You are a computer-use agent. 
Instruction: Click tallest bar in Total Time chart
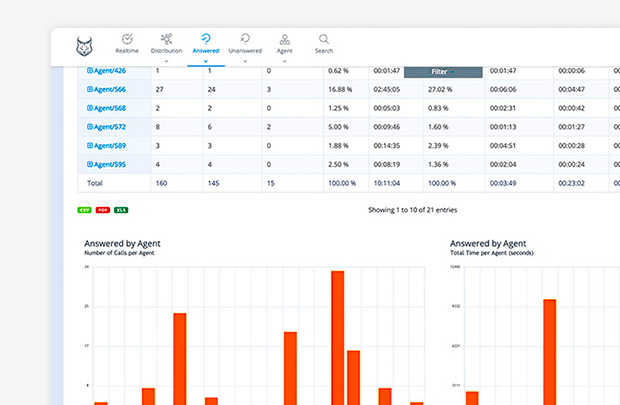[550, 352]
